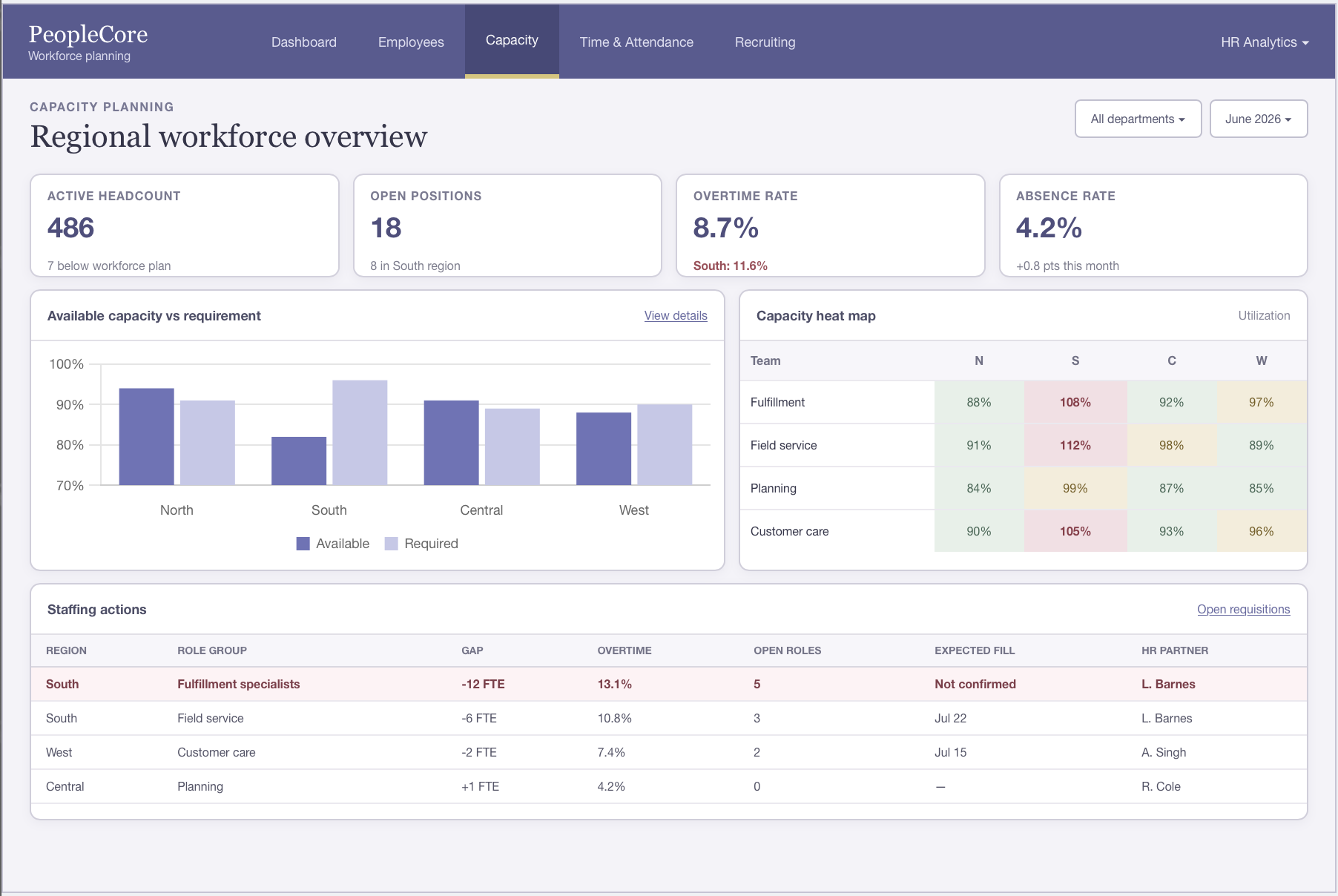1338x896 pixels.
Task: Click the -12 FTE gap value
Action: pos(483,684)
